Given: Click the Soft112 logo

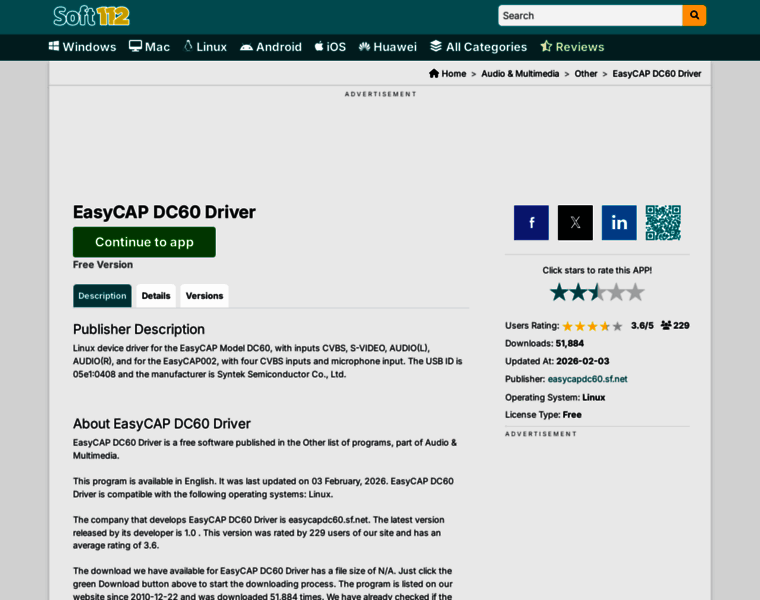Looking at the screenshot, I should click(x=91, y=16).
